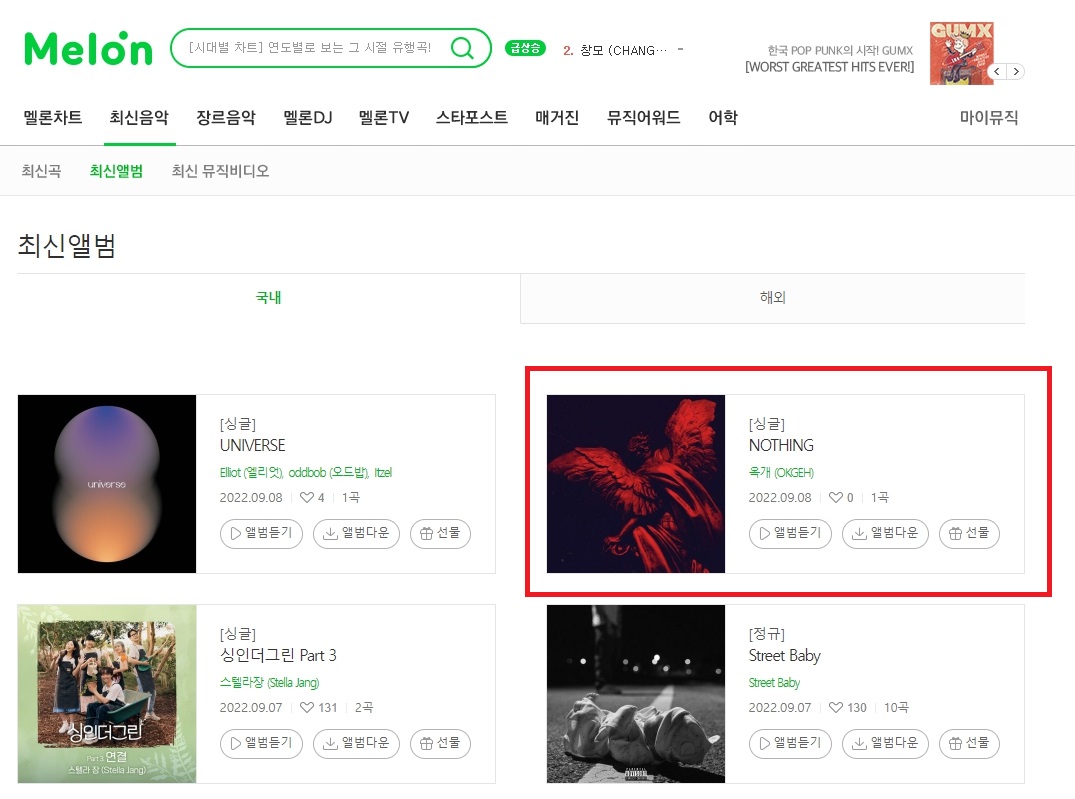Click the Melon logo
Image resolution: width=1075 pixels, height=799 pixels.
click(88, 48)
